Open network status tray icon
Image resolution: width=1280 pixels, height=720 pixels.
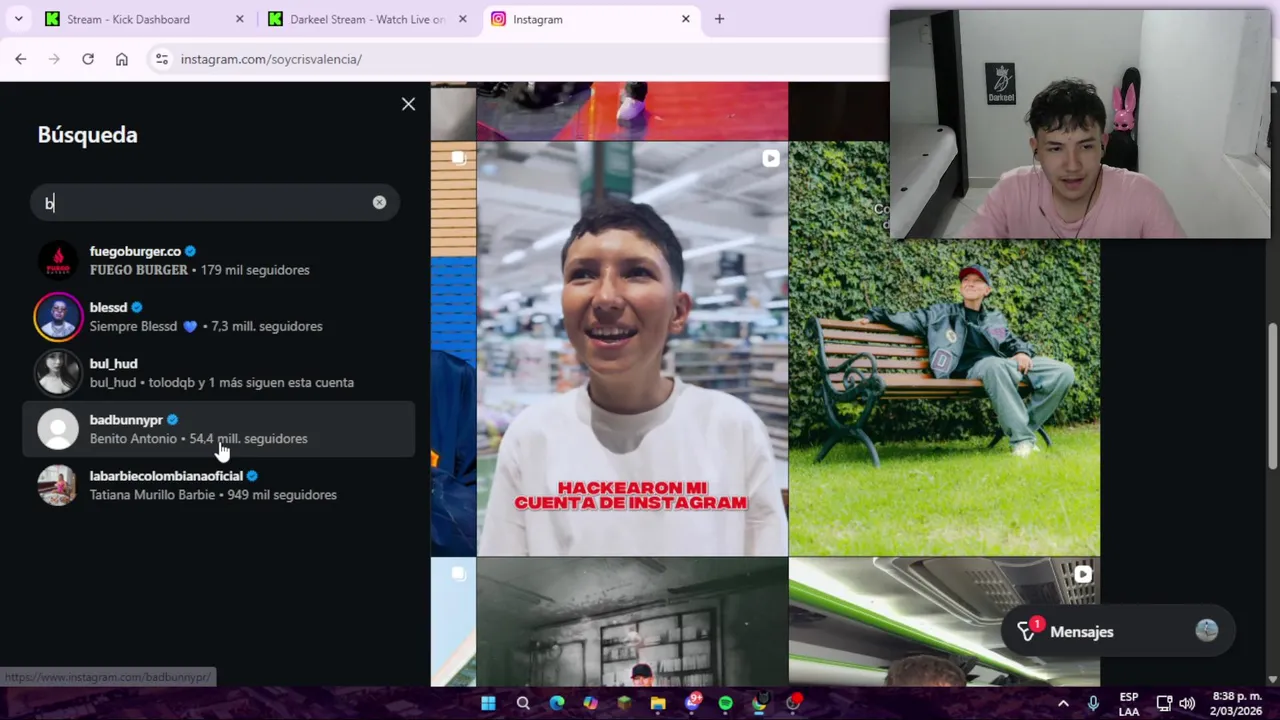1164,703
